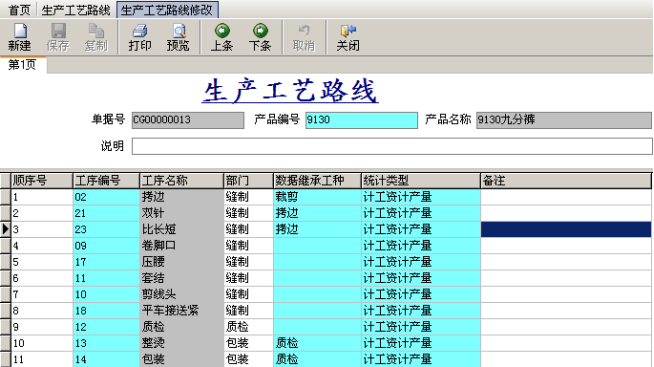The image size is (654, 367).
Task: Select the row marker of row 3
Action: [x=5, y=229]
